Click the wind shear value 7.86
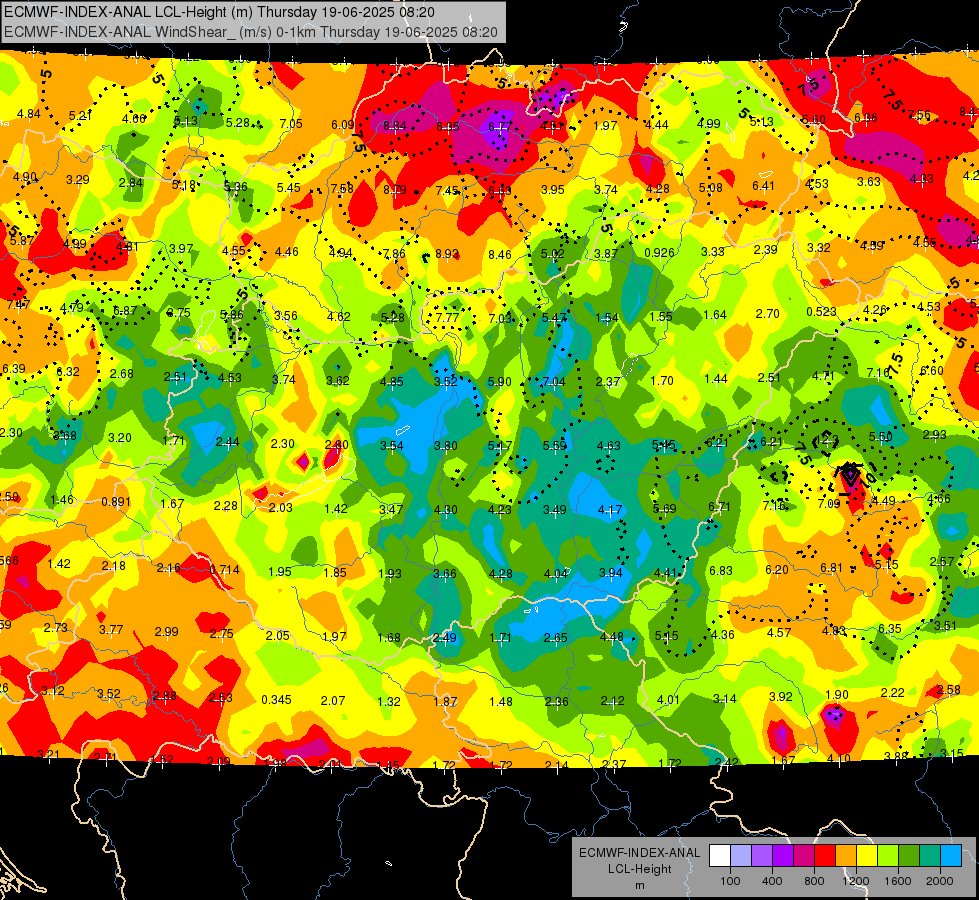Screen dimensions: 979x900 pos(394,254)
